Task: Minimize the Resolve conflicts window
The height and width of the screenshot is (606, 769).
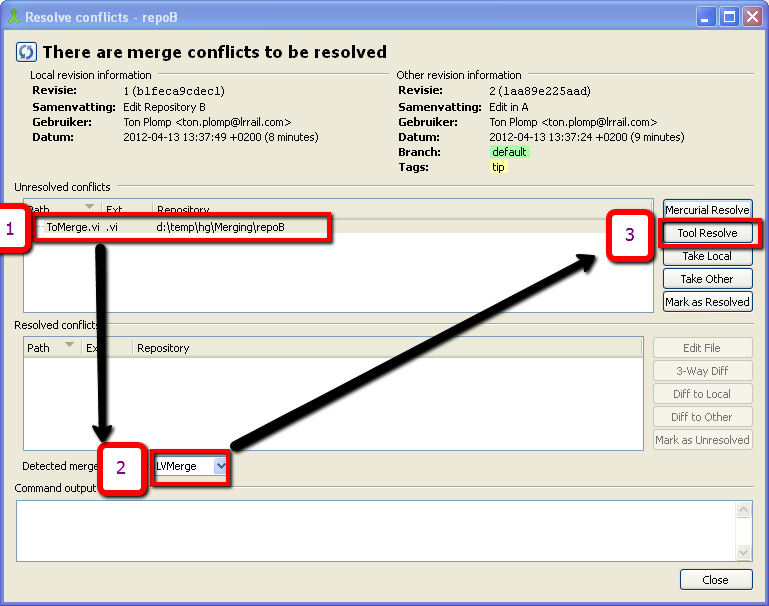Action: click(x=707, y=17)
